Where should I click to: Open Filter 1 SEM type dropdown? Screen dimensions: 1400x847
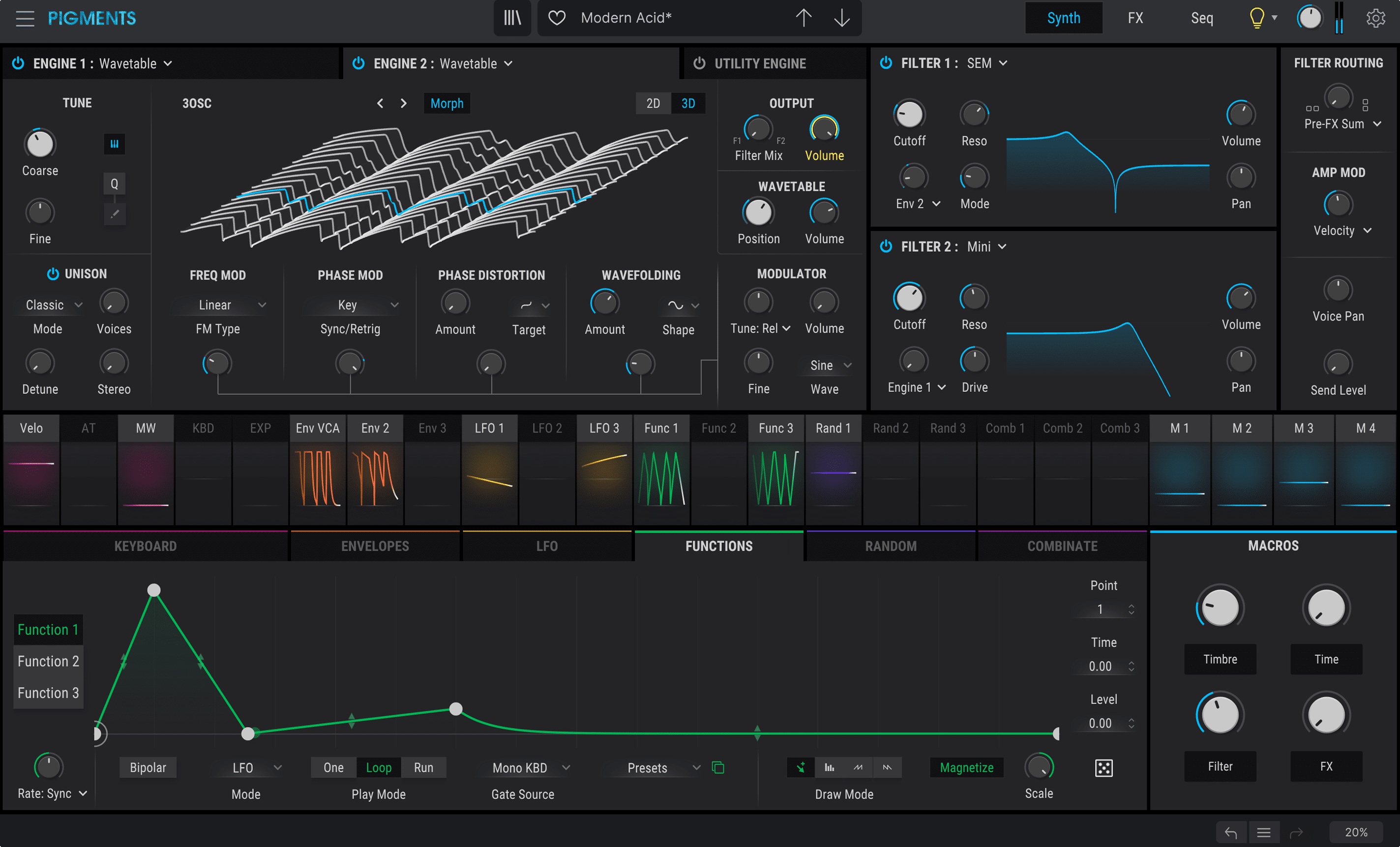coord(987,63)
